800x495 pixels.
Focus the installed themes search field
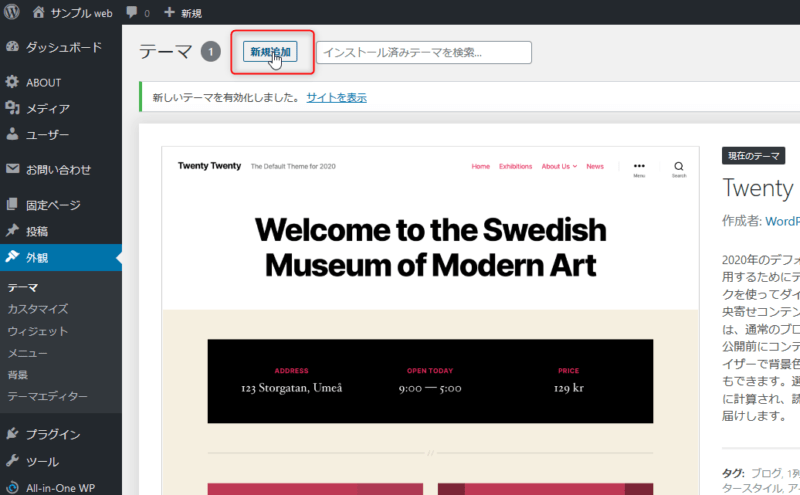[x=424, y=52]
